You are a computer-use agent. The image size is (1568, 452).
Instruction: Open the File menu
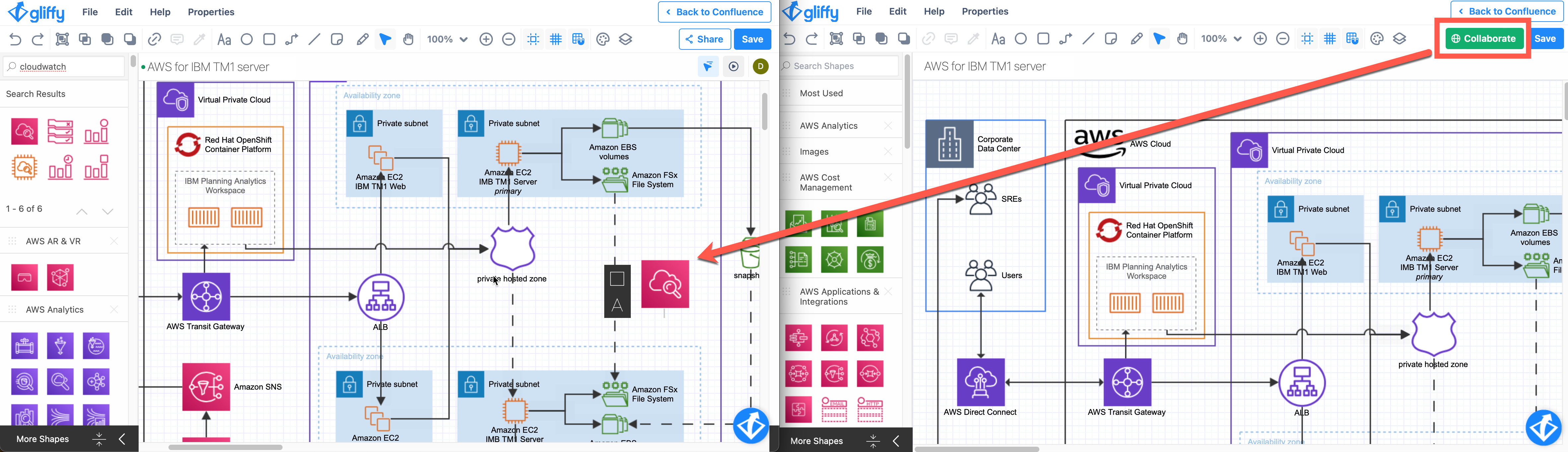point(90,12)
